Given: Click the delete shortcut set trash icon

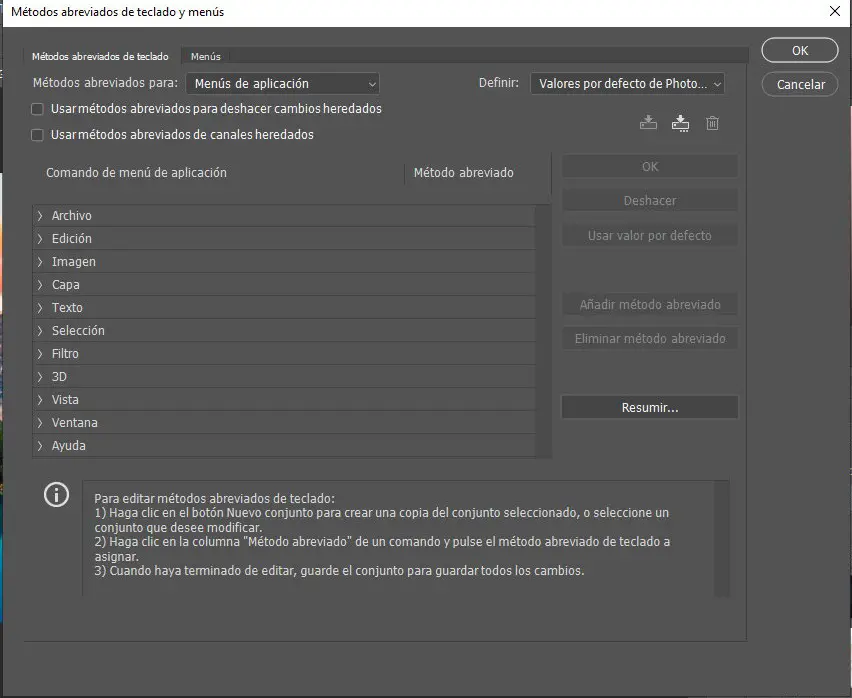Looking at the screenshot, I should point(712,123).
